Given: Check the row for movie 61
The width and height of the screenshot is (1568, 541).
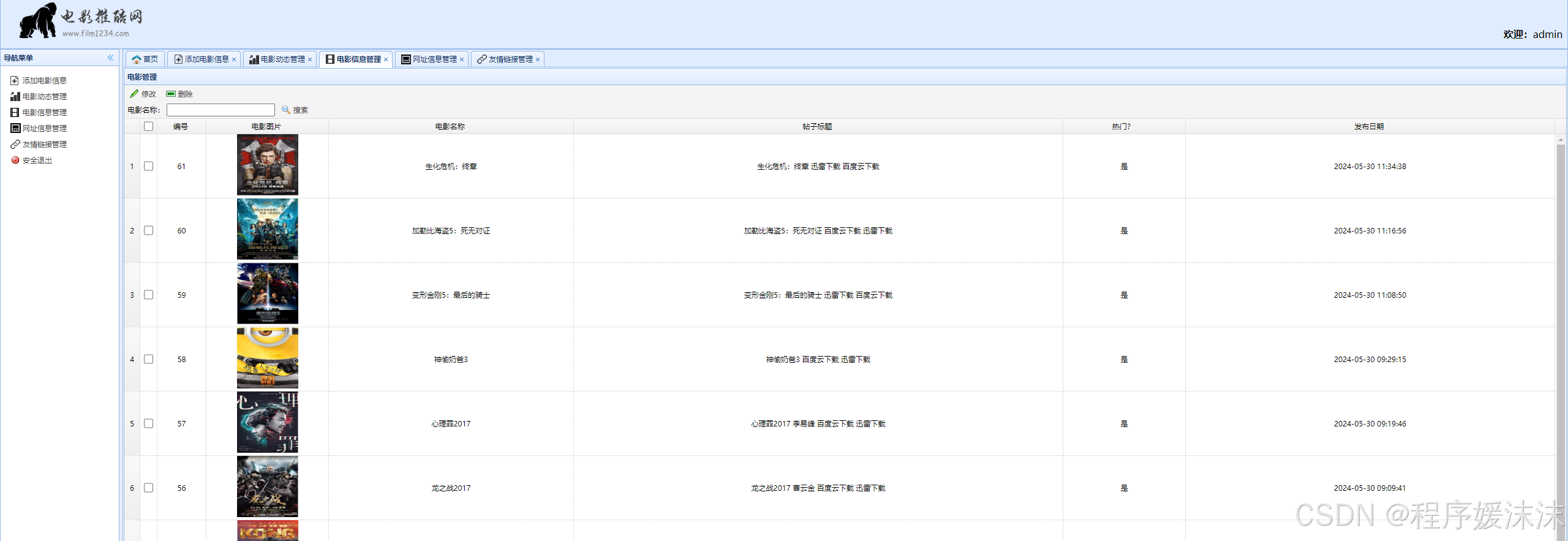Looking at the screenshot, I should pyautogui.click(x=148, y=166).
